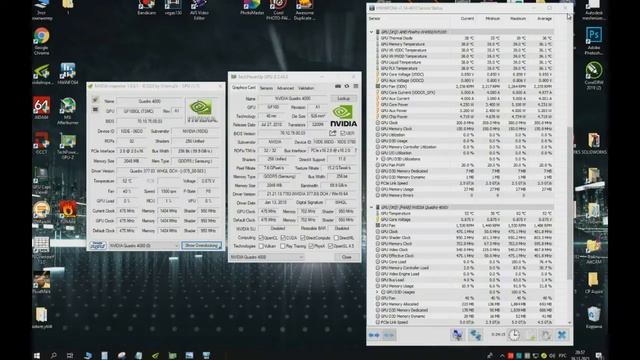Click HWiNFO expand arrows icon

pos(374,335)
